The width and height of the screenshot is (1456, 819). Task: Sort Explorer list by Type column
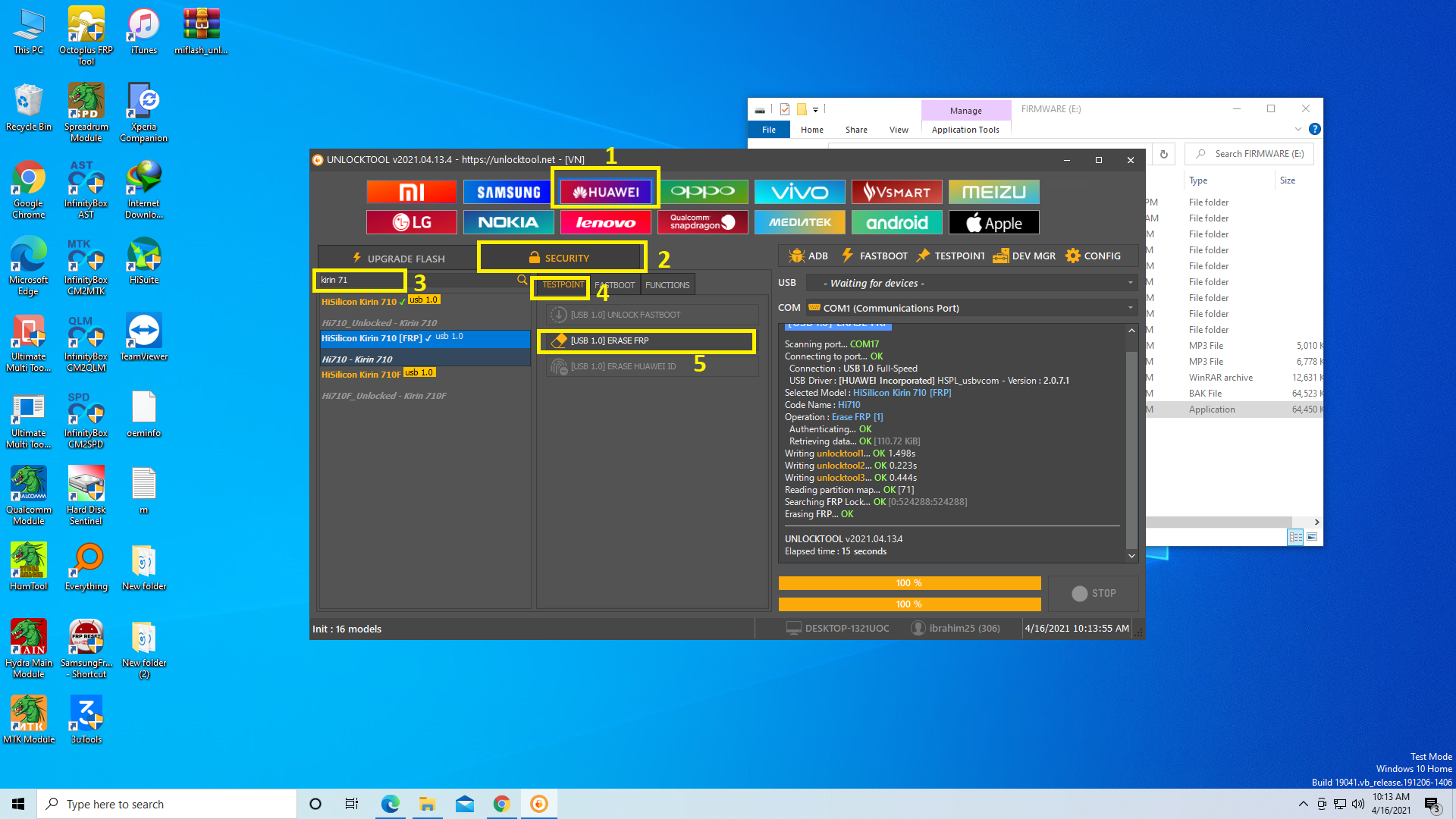1198,180
